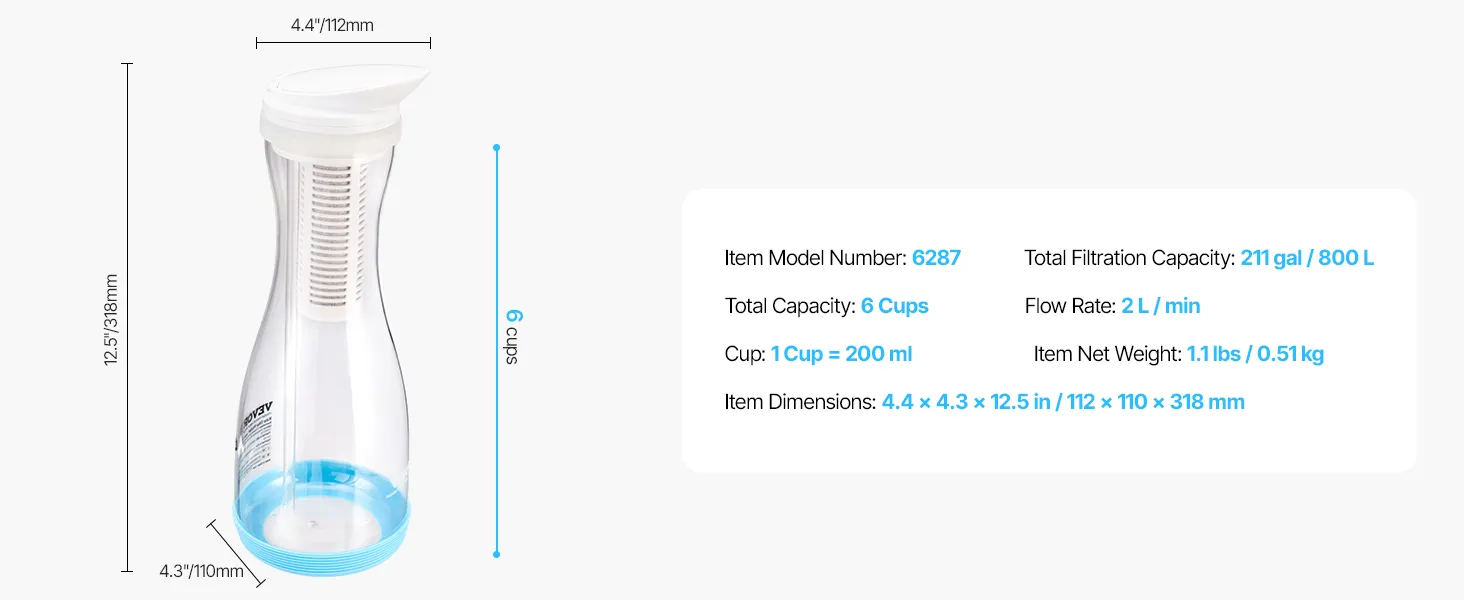
Task: Click the 4.3"/110mm depth label
Action: 201,572
